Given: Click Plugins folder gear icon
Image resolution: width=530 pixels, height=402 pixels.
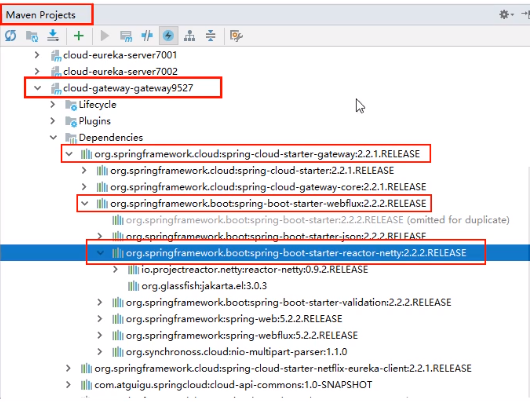Looking at the screenshot, I should [x=71, y=121].
